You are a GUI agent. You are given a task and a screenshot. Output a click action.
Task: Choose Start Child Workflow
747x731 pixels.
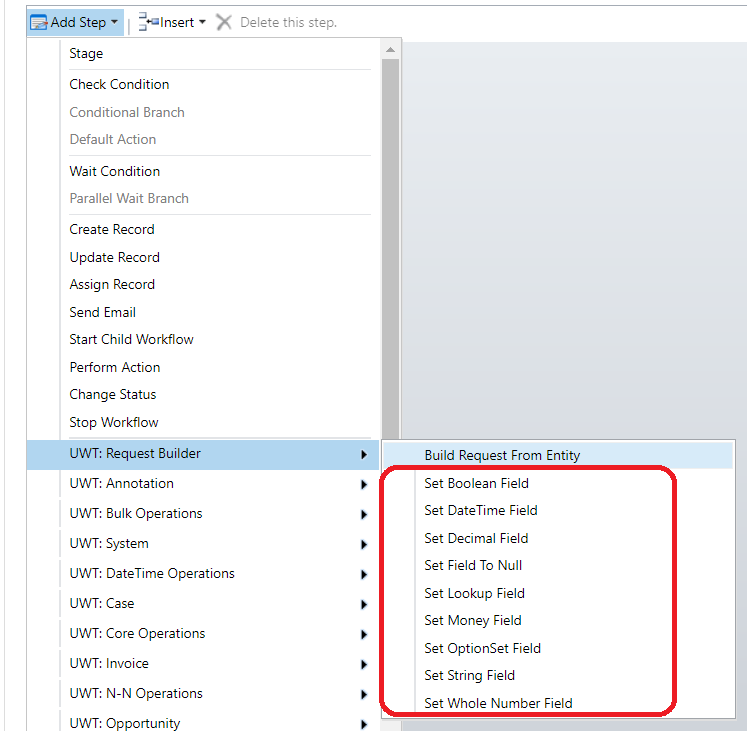tap(131, 339)
